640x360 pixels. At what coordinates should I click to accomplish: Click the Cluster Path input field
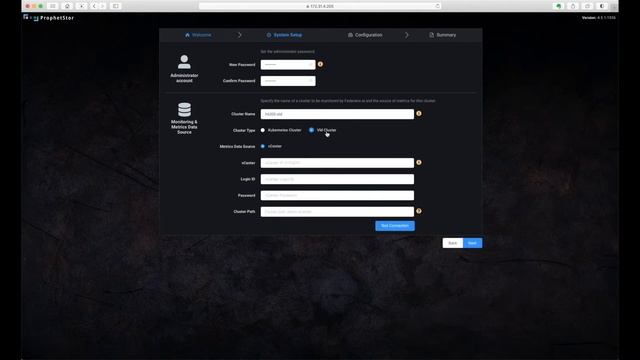coord(337,212)
